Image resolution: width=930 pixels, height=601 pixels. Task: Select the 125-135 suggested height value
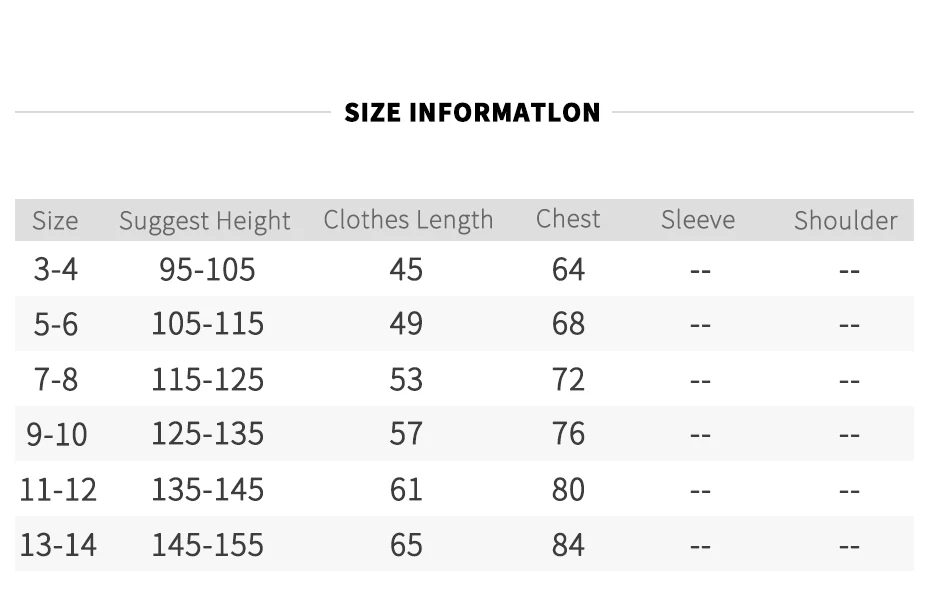tap(207, 434)
